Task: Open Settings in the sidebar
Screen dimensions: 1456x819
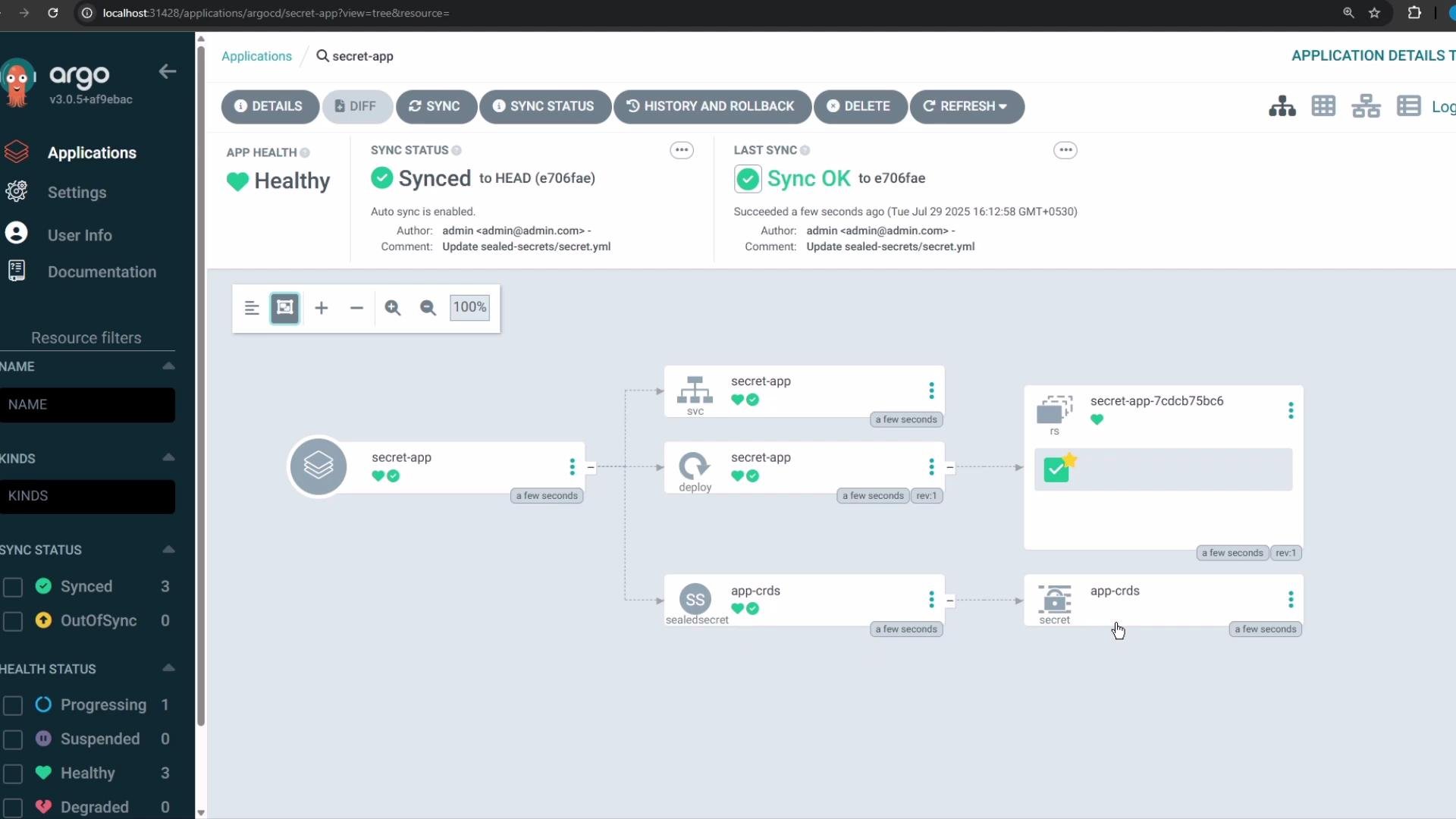Action: tap(77, 193)
